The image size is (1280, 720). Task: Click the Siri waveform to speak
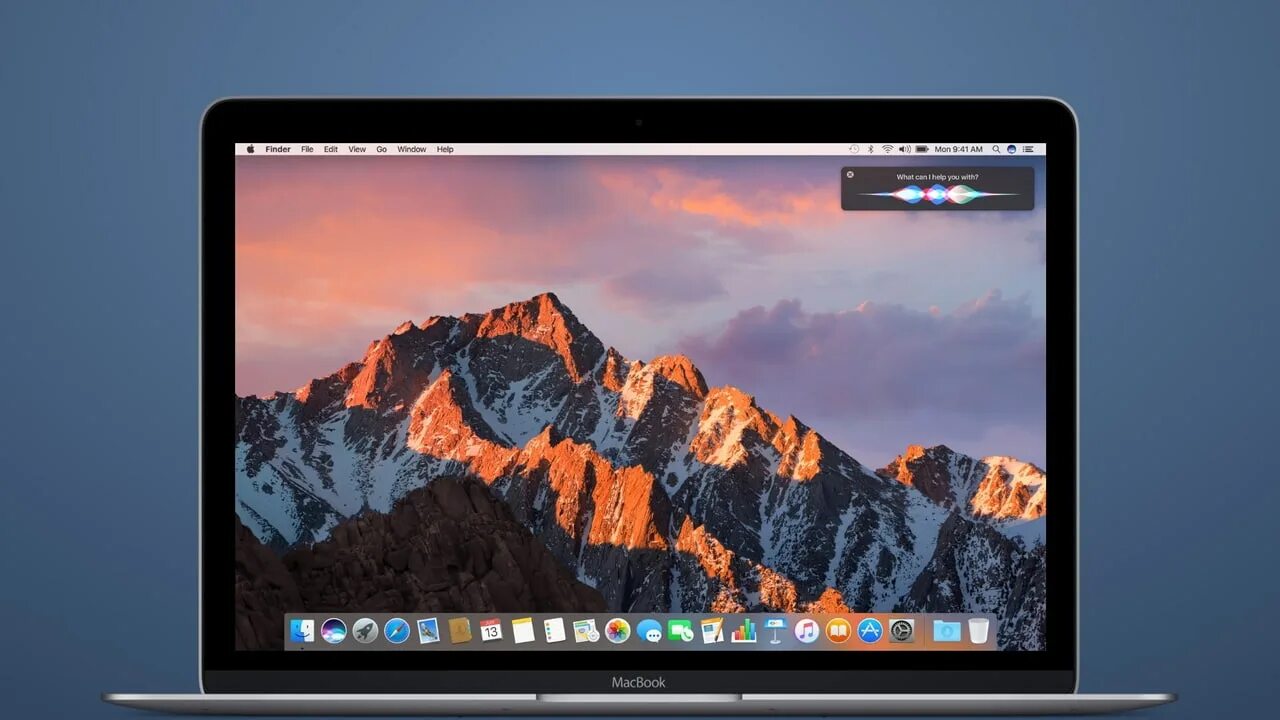tap(937, 194)
